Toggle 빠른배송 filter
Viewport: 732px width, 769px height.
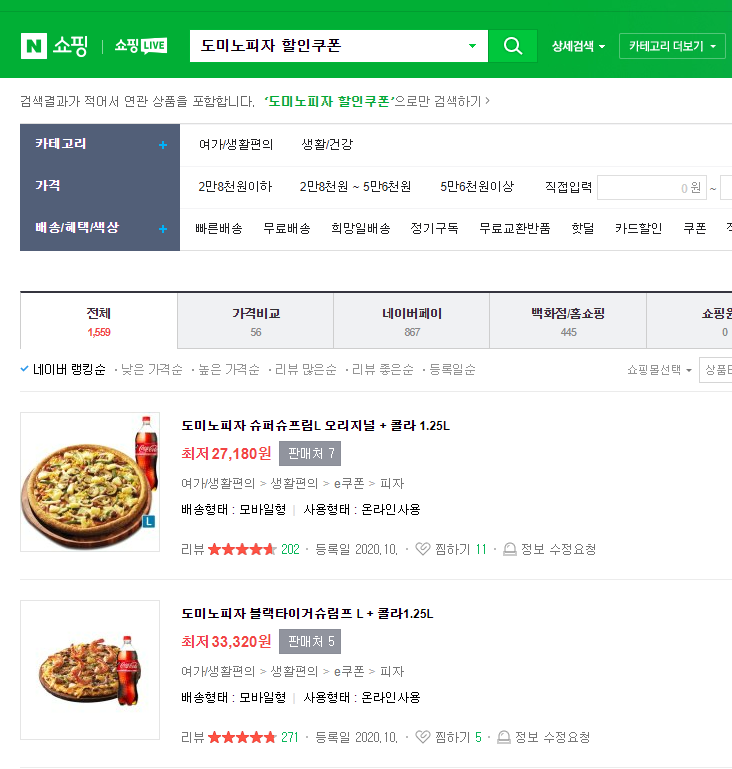(x=219, y=228)
